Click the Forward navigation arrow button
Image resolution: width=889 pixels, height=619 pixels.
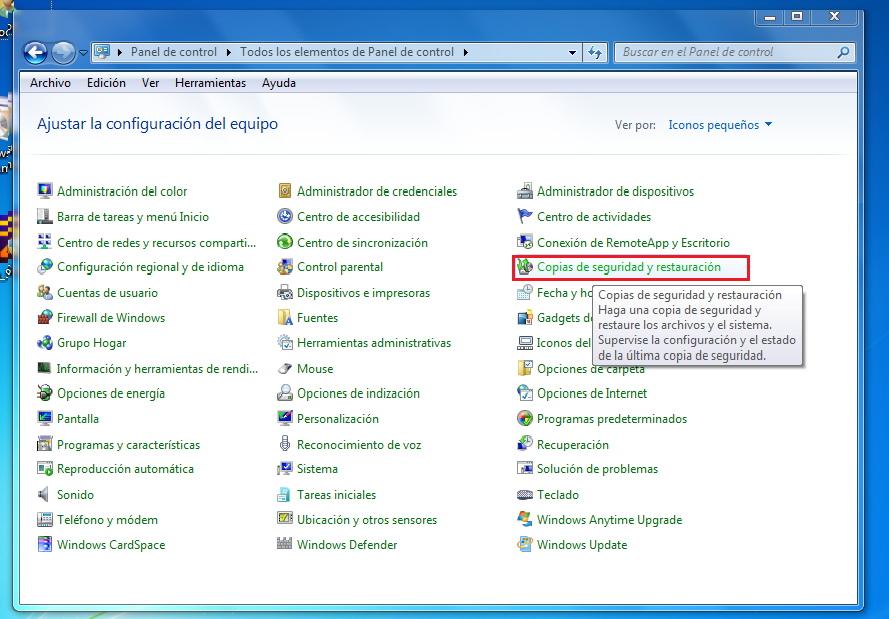[x=63, y=53]
